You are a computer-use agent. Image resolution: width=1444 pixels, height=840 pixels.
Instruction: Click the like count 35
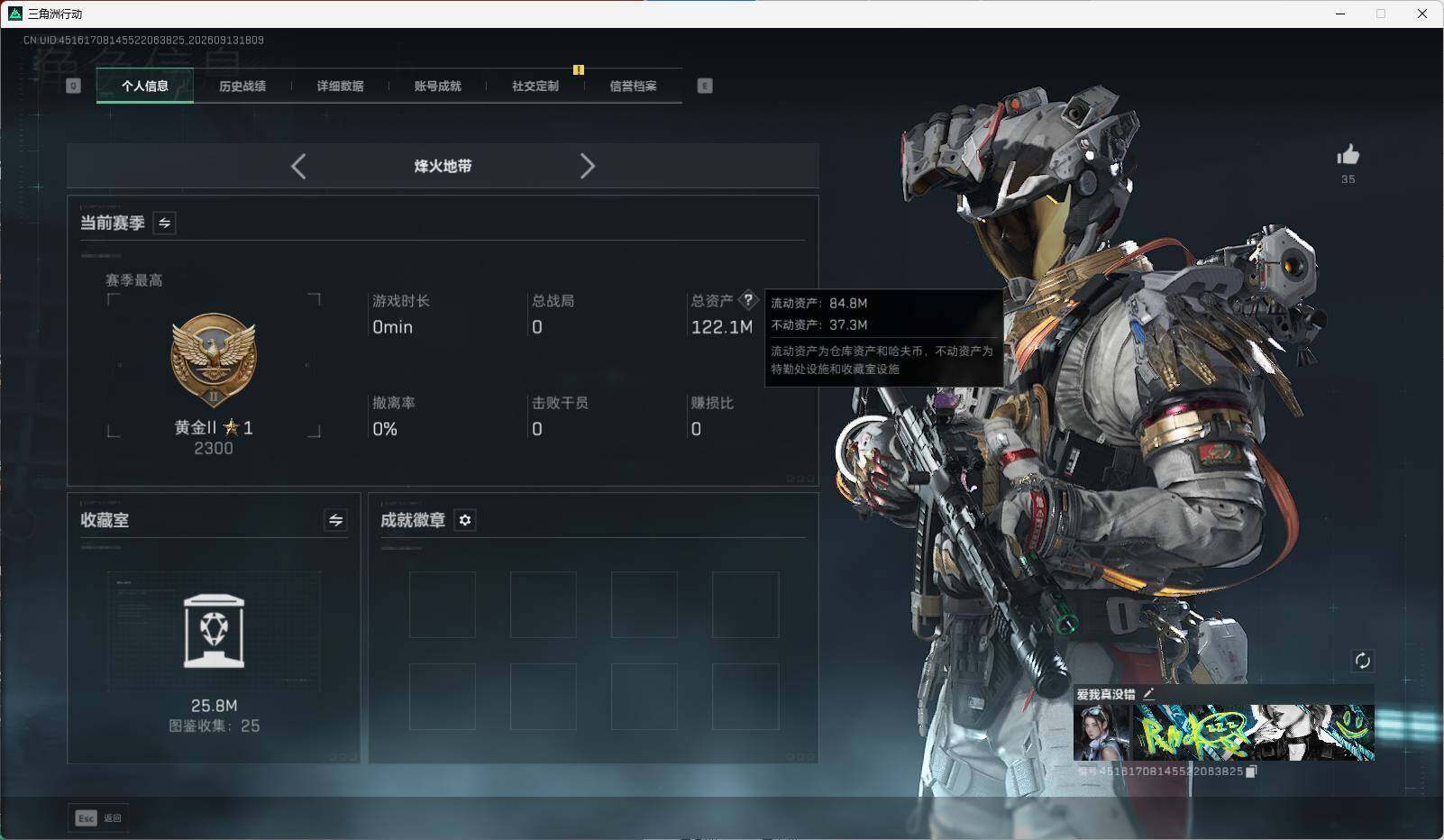pyautogui.click(x=1348, y=179)
